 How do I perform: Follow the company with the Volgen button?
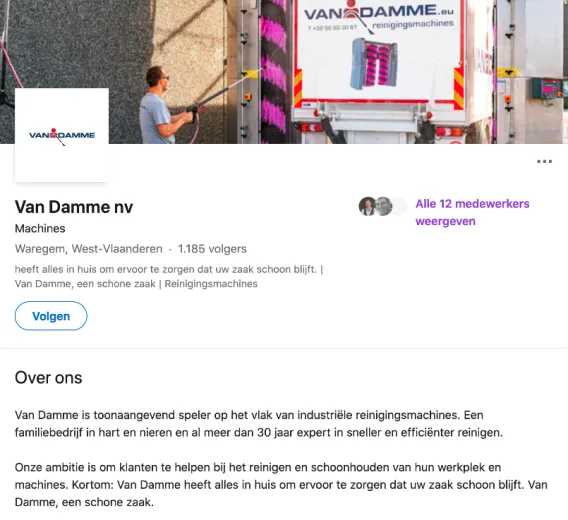pyautogui.click(x=51, y=316)
